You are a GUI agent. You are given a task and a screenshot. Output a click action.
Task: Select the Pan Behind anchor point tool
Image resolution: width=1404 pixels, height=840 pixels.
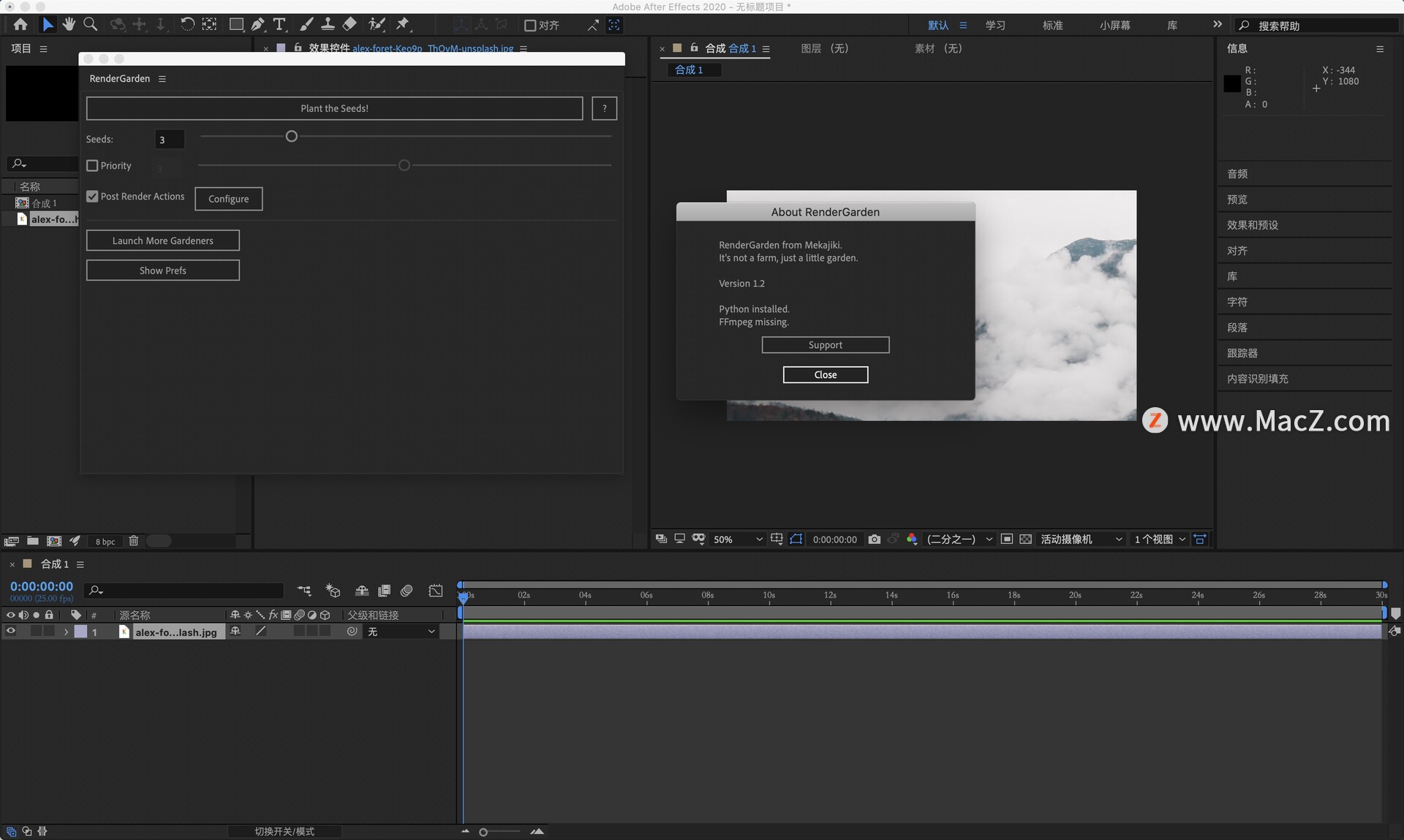click(209, 25)
